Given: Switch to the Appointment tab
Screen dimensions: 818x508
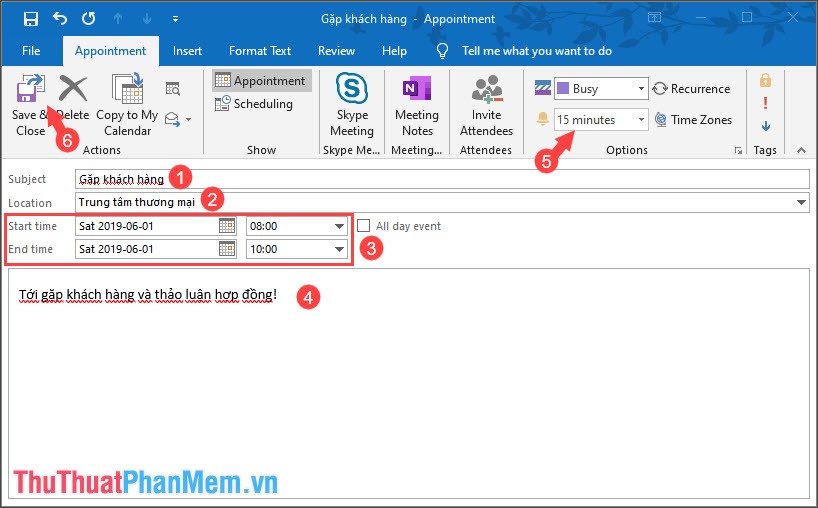Looking at the screenshot, I should click(x=111, y=51).
